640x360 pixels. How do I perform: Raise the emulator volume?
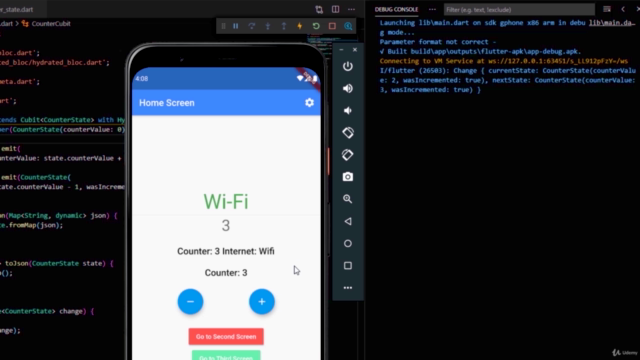[x=348, y=88]
